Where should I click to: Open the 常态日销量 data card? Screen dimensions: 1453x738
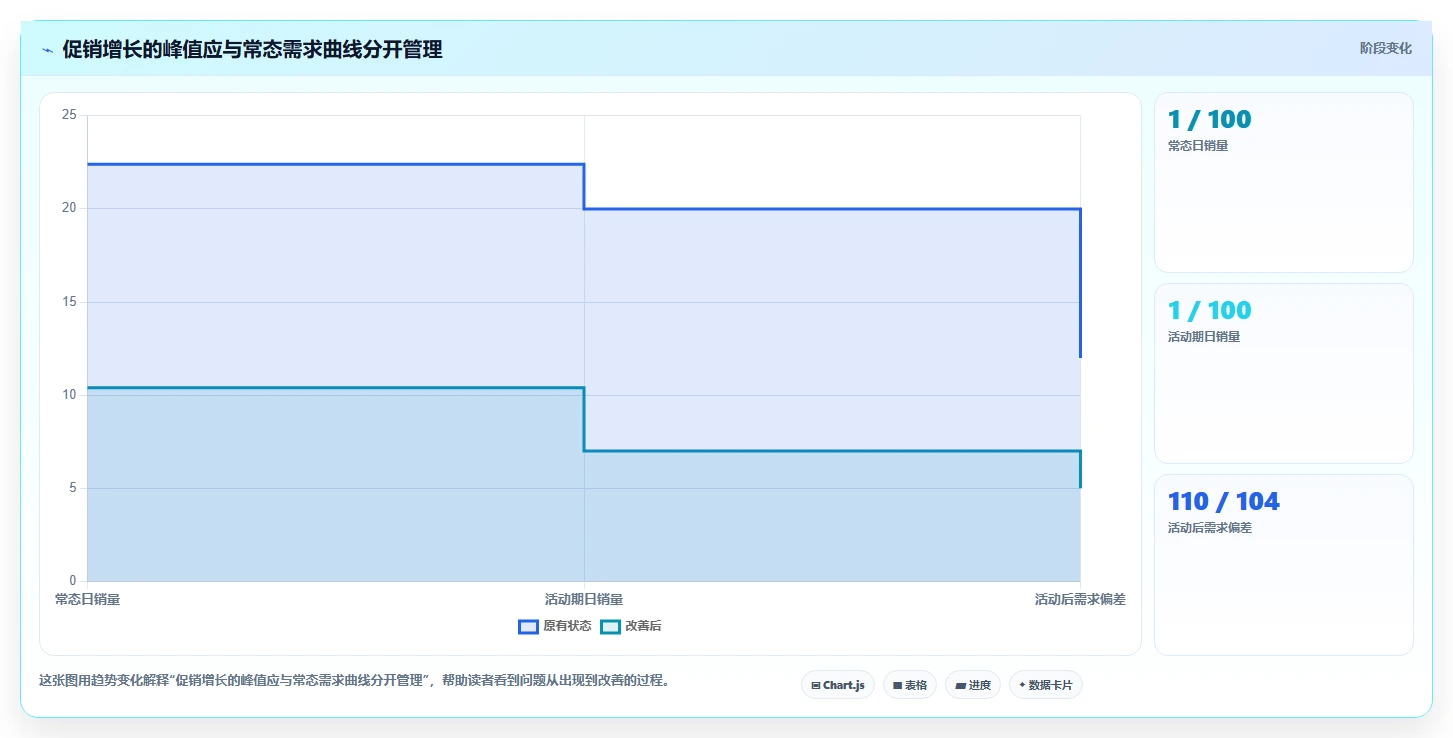pos(1284,182)
